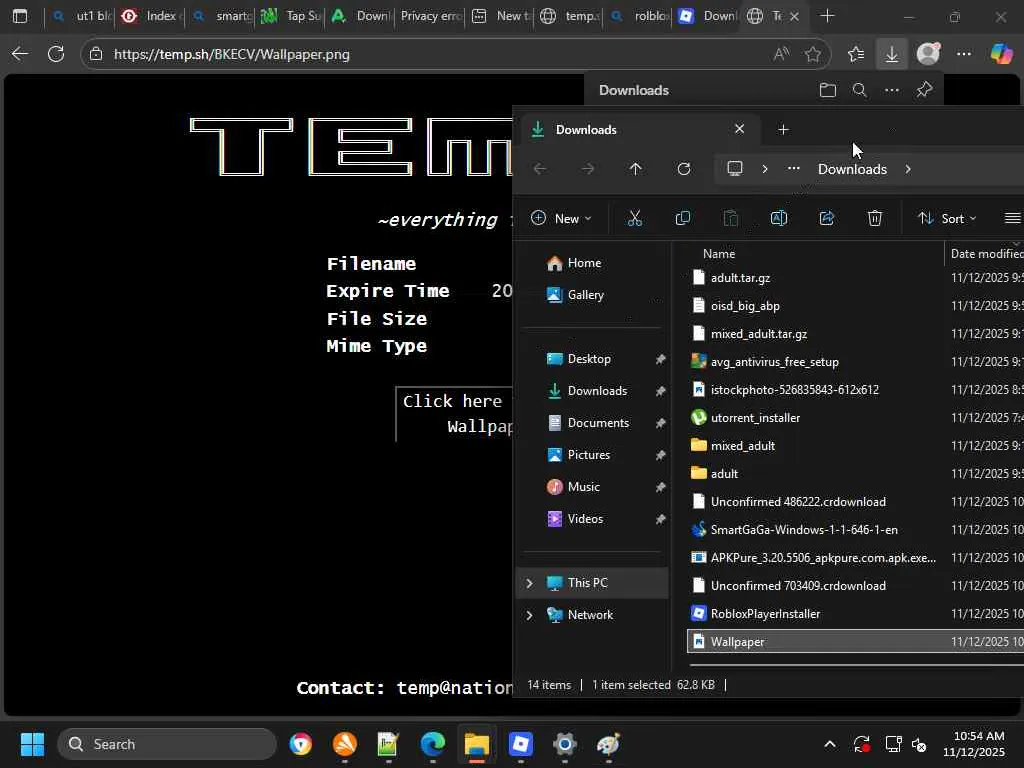Viewport: 1024px width, 768px height.
Task: Open a new Edge browser tab
Action: pos(827,16)
